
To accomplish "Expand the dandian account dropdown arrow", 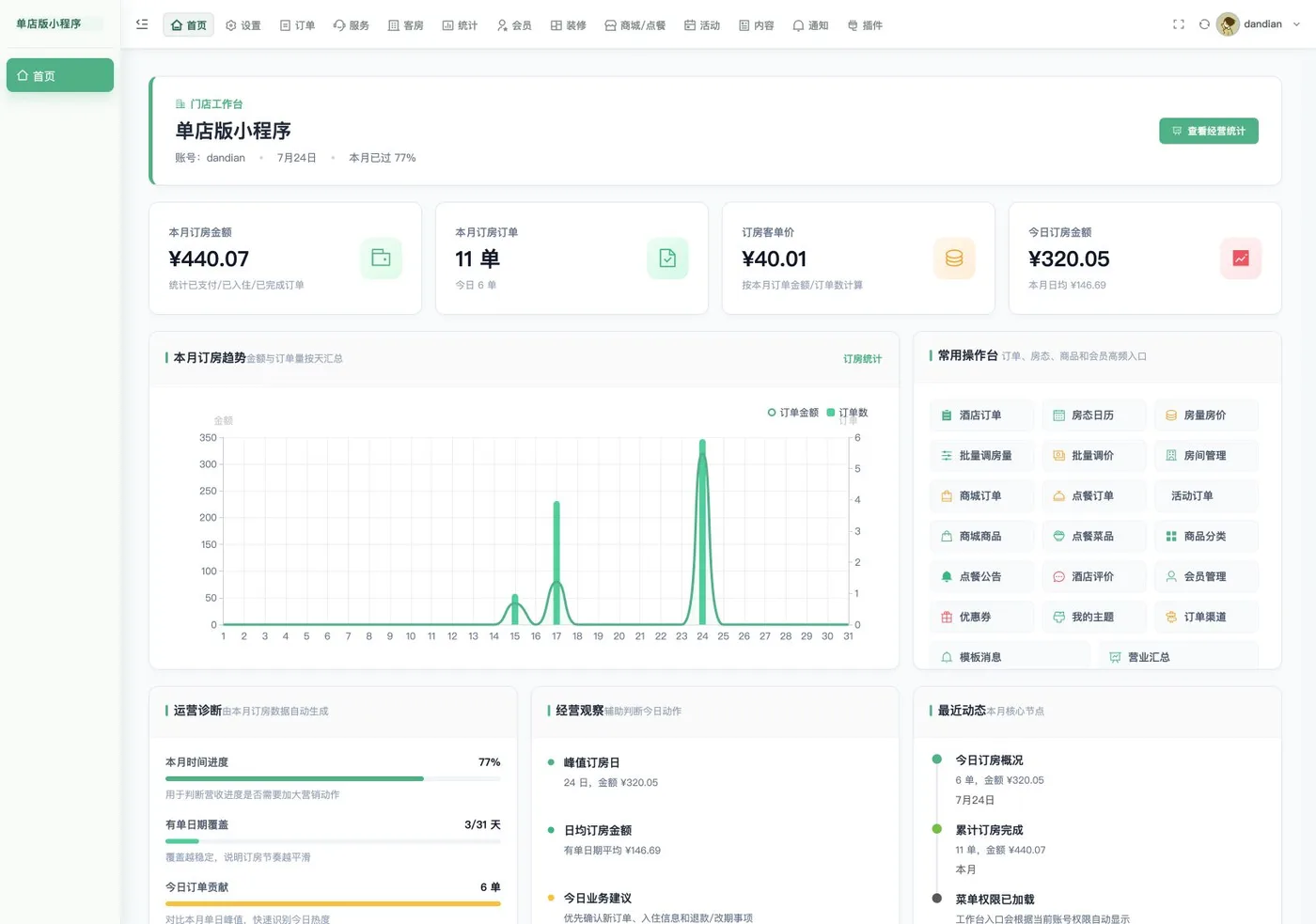I will pos(1296,24).
